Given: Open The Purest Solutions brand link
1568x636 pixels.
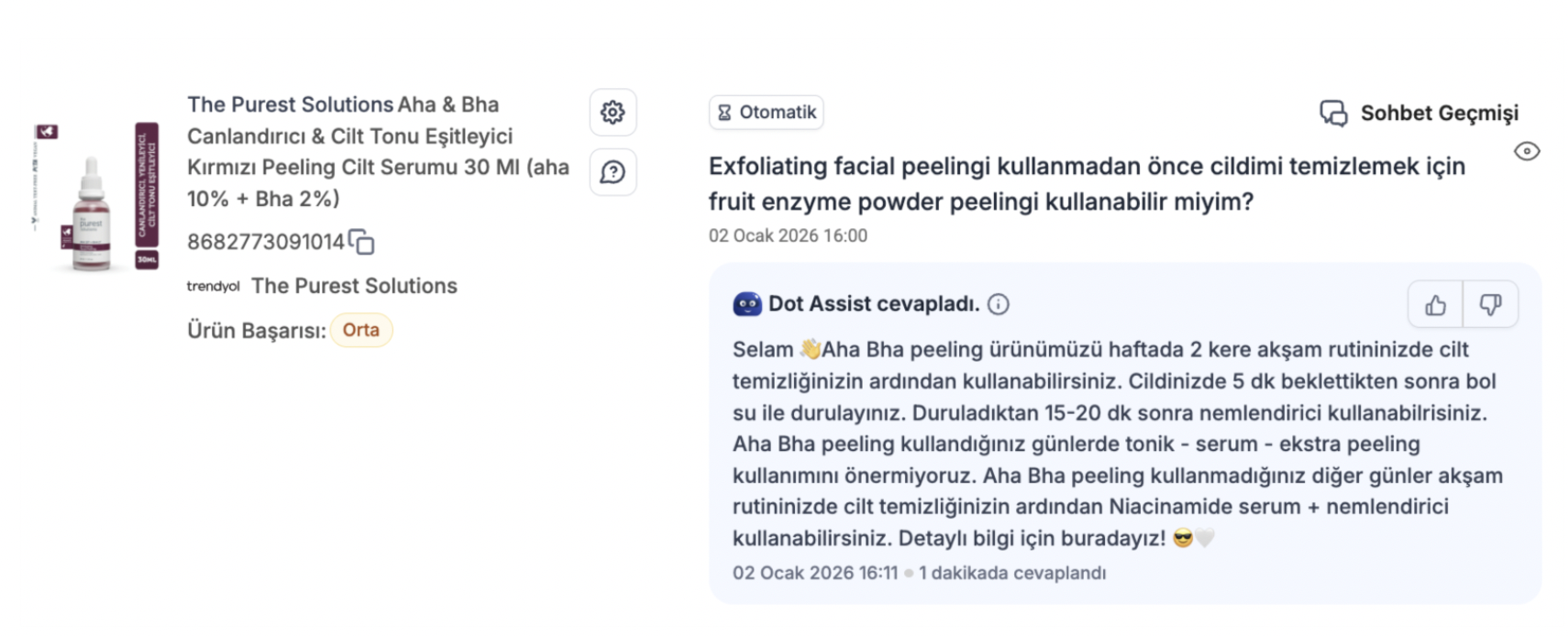Looking at the screenshot, I should [354, 286].
